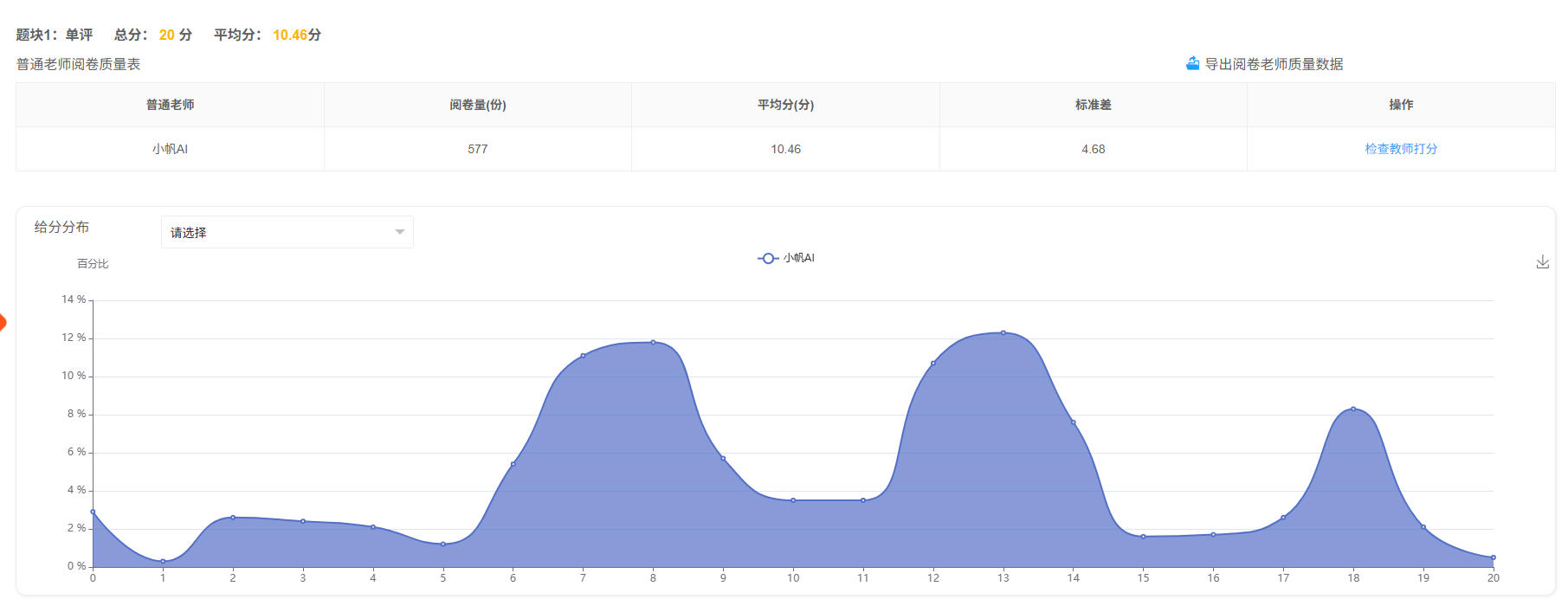Click the 平均分(分) column header
Viewport: 1568px width, 612px height.
click(785, 105)
